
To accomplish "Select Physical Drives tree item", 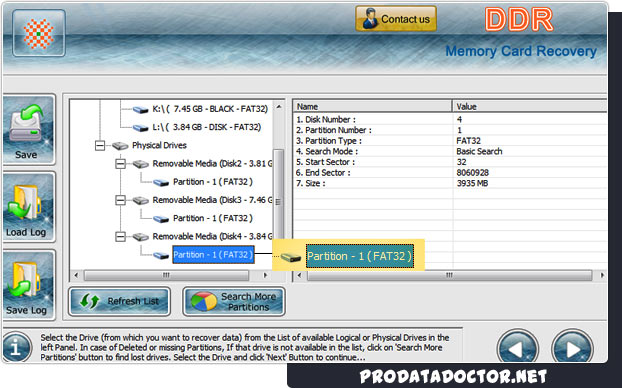I will pos(159,145).
